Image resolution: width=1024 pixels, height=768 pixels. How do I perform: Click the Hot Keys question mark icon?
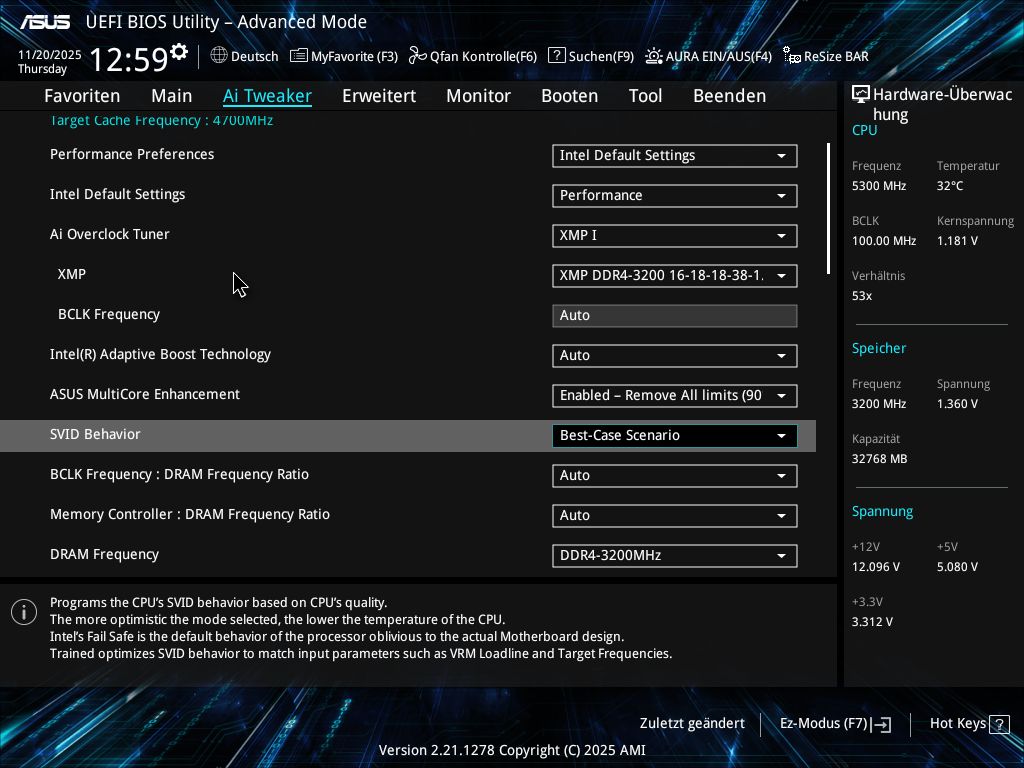999,724
